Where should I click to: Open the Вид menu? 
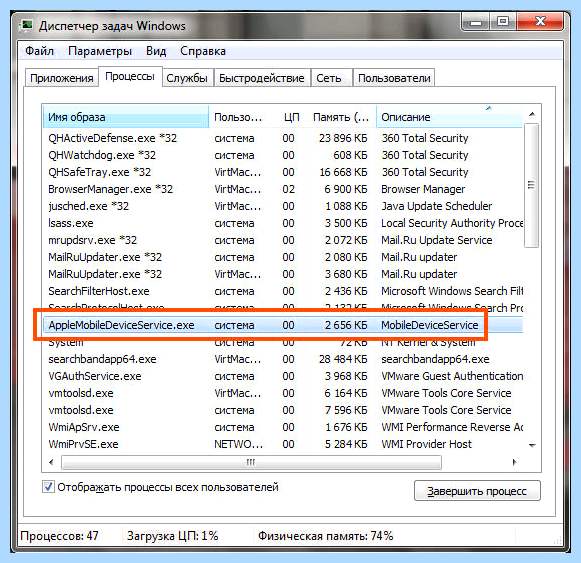tap(156, 51)
